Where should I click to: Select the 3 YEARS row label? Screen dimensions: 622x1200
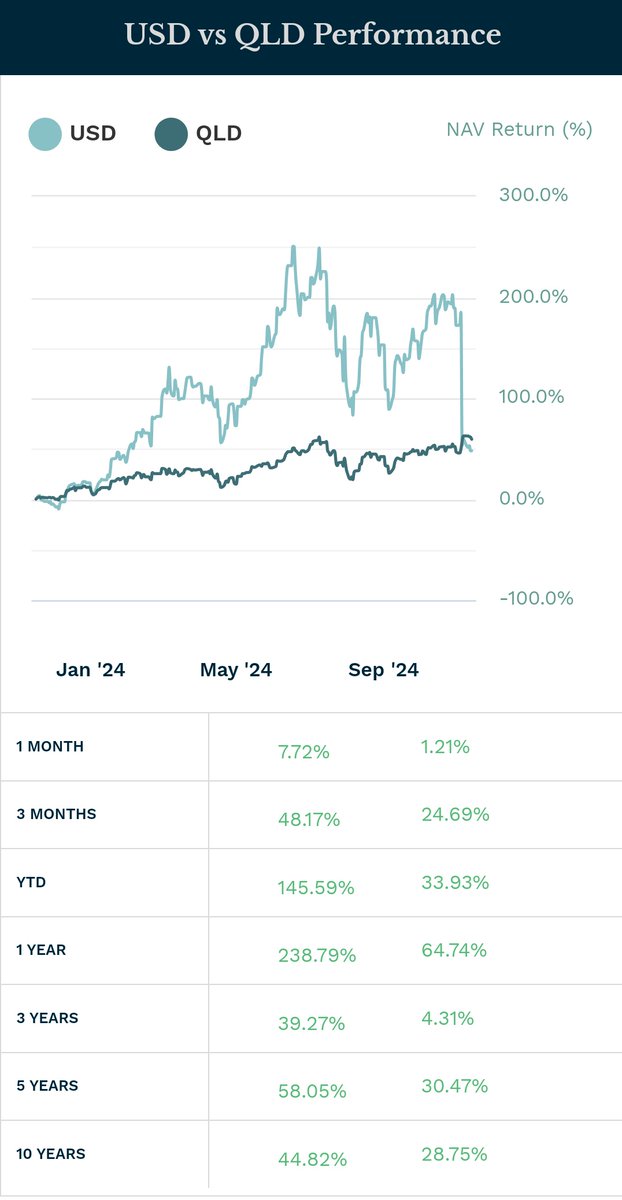(47, 1018)
